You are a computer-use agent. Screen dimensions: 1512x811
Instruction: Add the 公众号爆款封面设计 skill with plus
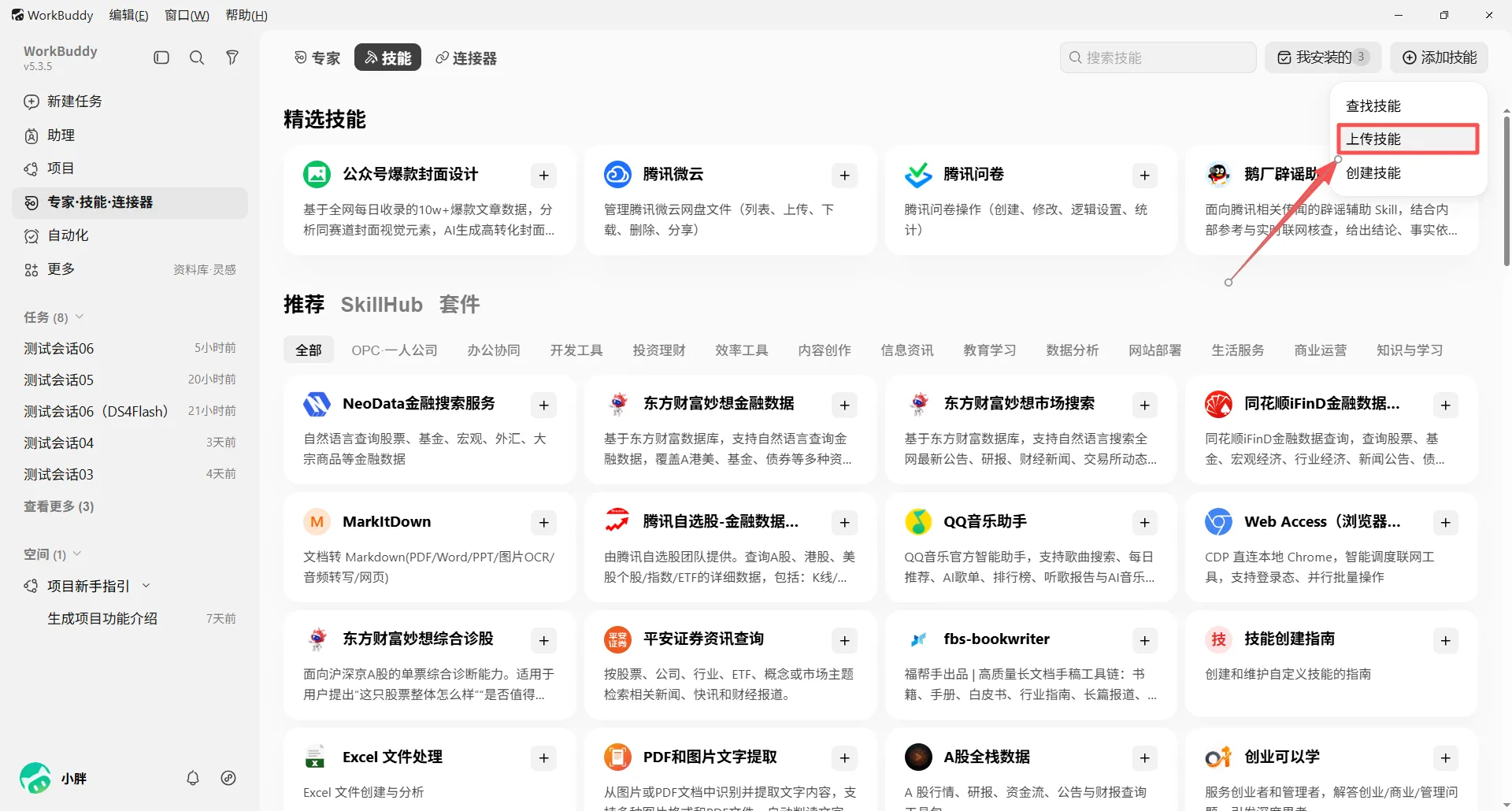coord(544,176)
